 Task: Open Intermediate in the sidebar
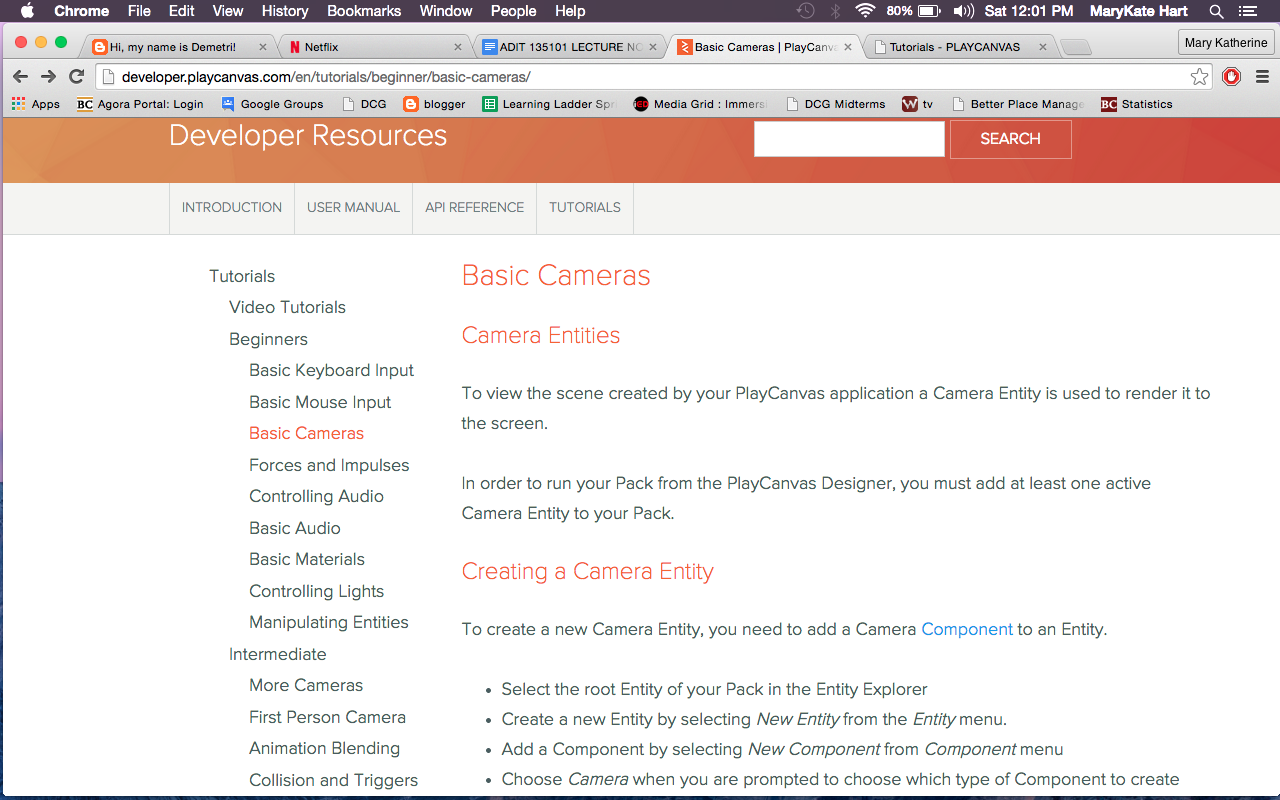(x=277, y=654)
